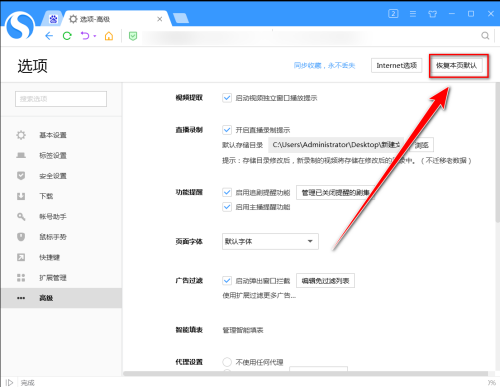Click the 编辑免过滤列表 button
The image size is (500, 387).
pyautogui.click(x=325, y=281)
